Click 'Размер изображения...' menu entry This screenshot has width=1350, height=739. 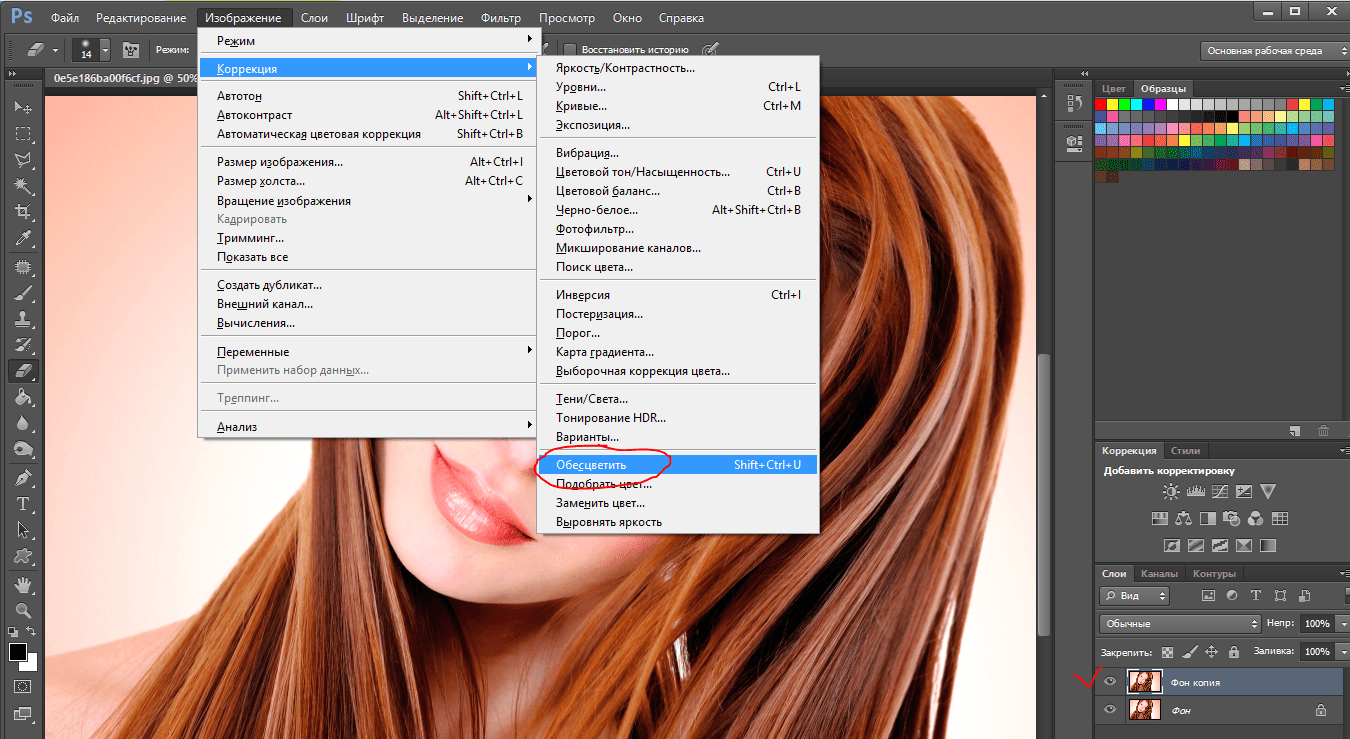pos(280,162)
